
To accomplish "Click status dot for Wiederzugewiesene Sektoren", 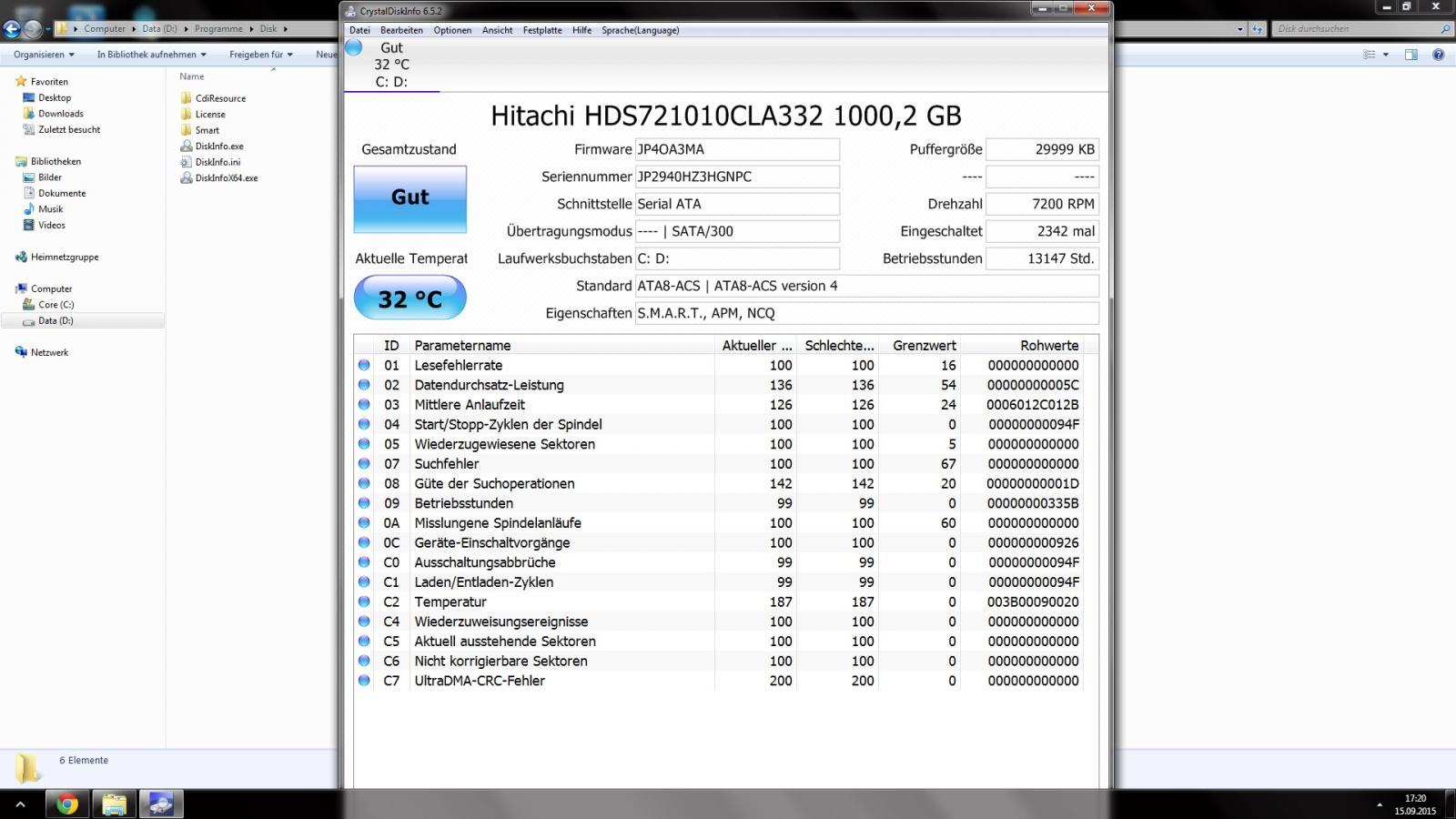I will point(364,444).
